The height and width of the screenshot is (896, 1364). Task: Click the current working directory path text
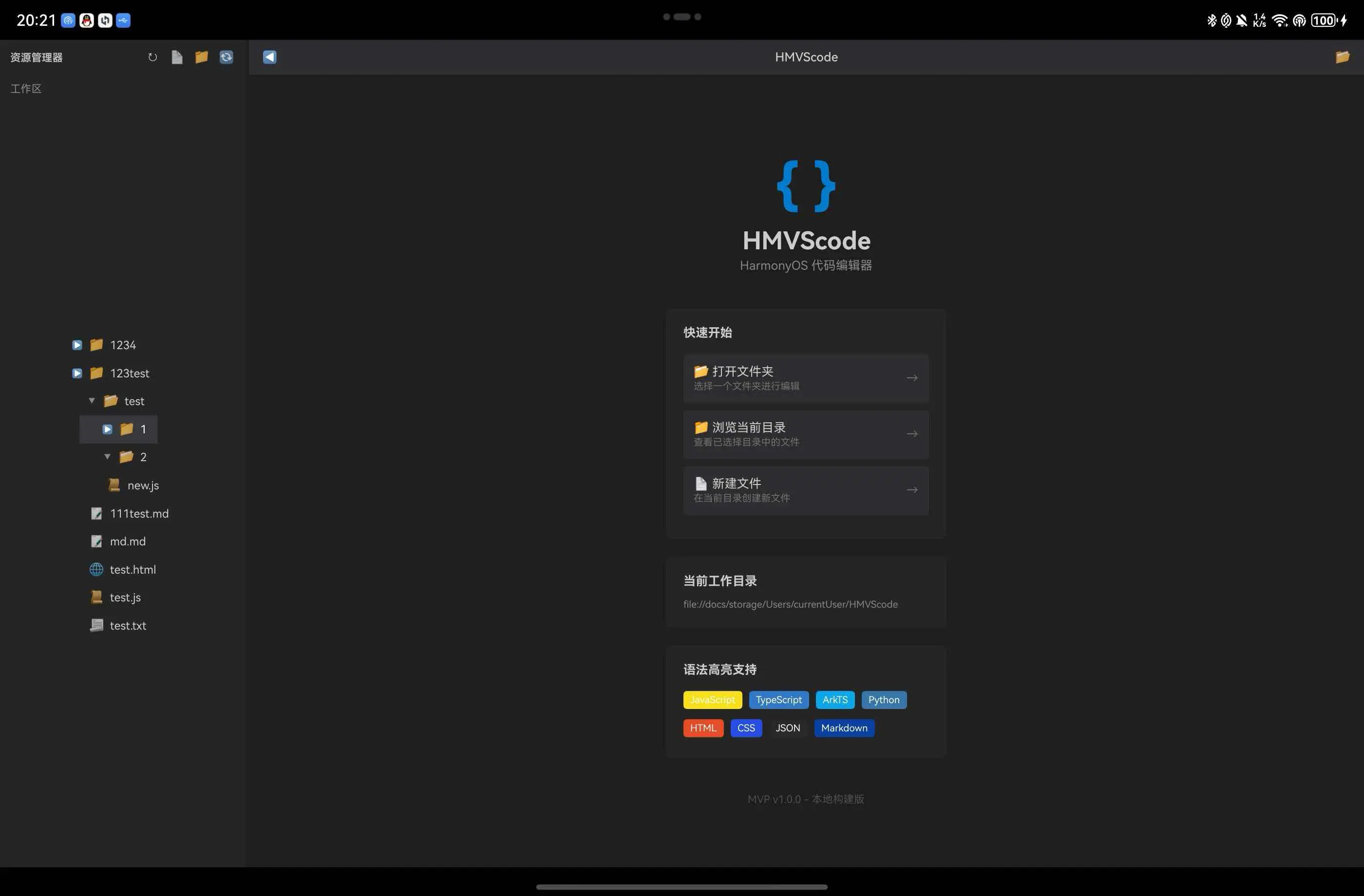tap(790, 604)
